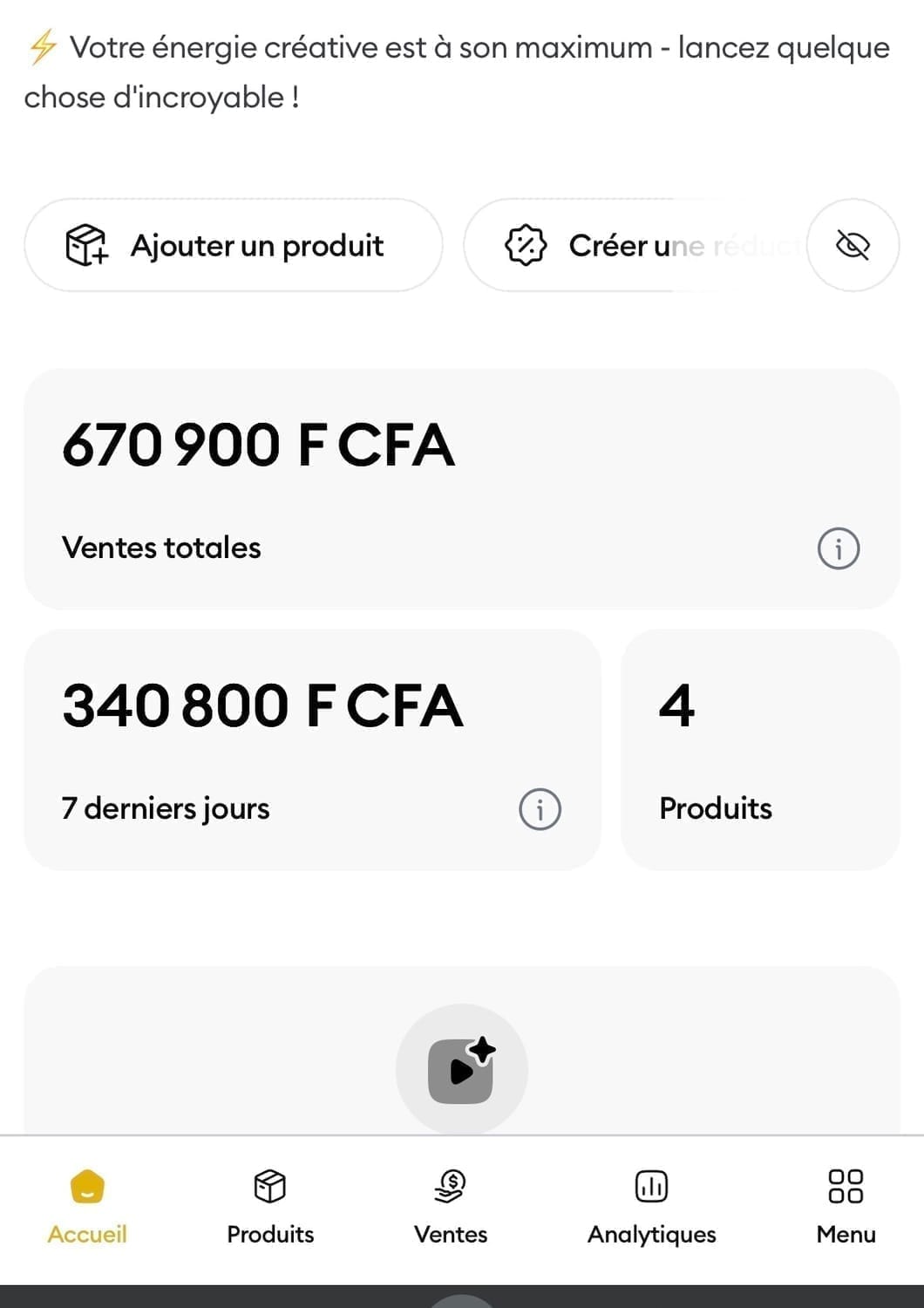924x1308 pixels.
Task: Click the Ajouter un produit button
Action: point(233,245)
